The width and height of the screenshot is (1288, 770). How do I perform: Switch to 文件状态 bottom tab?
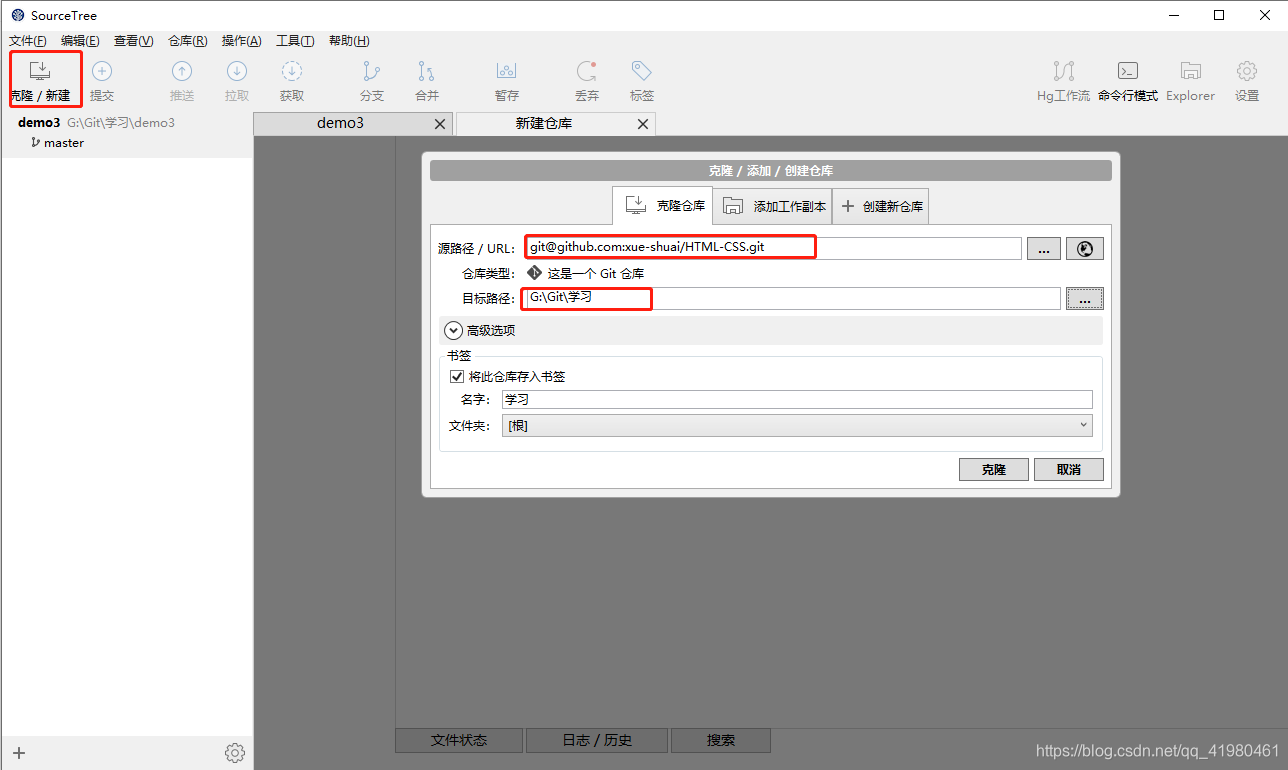click(459, 741)
